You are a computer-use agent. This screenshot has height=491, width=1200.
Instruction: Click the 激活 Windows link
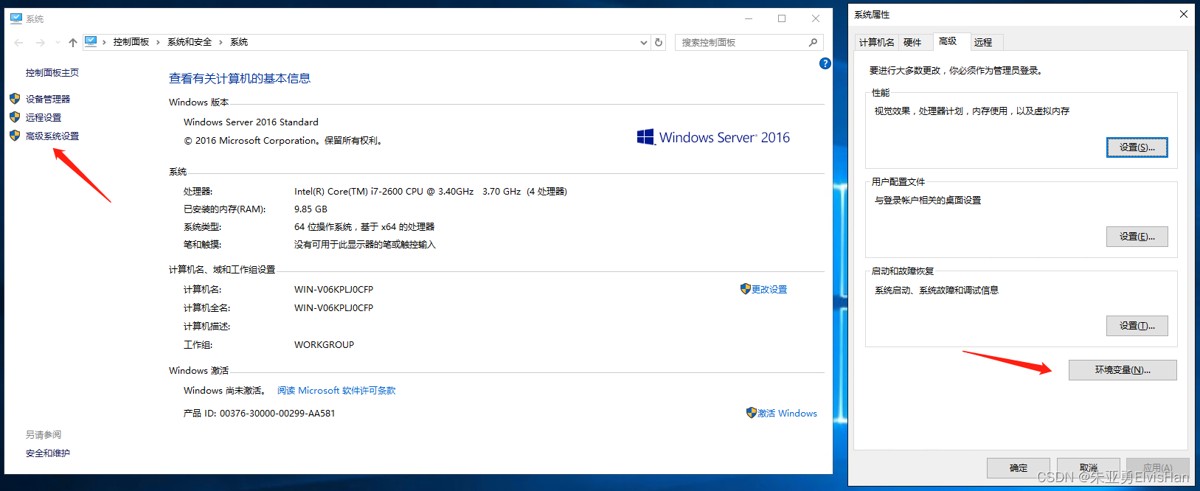787,412
